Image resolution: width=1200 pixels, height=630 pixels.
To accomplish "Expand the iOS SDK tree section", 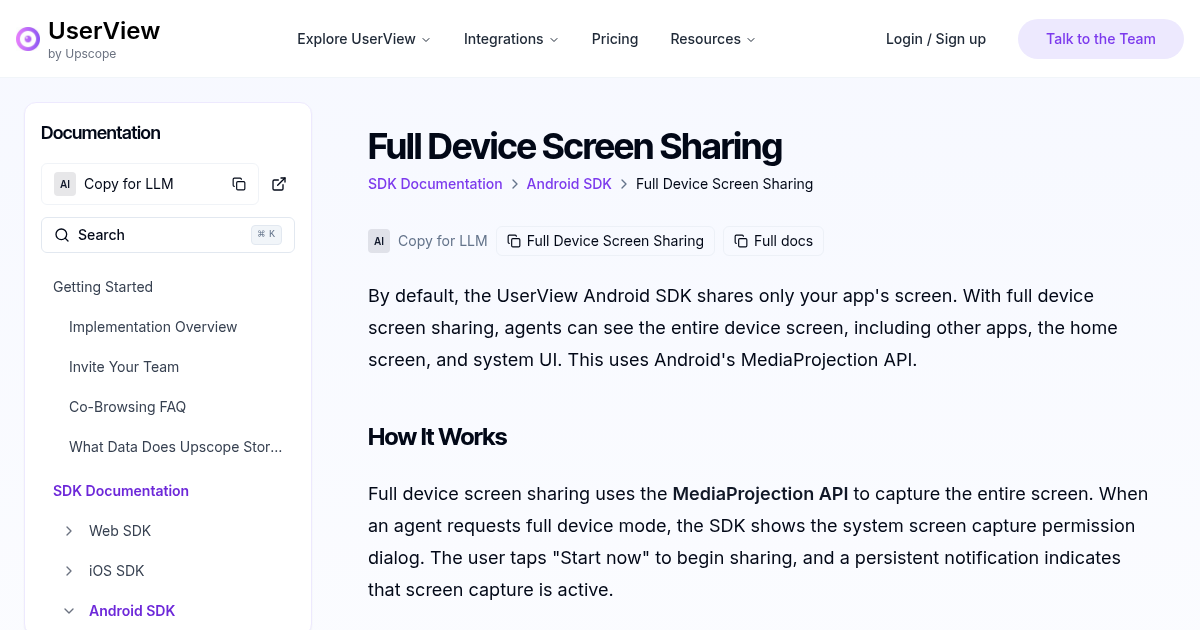I will [69, 571].
